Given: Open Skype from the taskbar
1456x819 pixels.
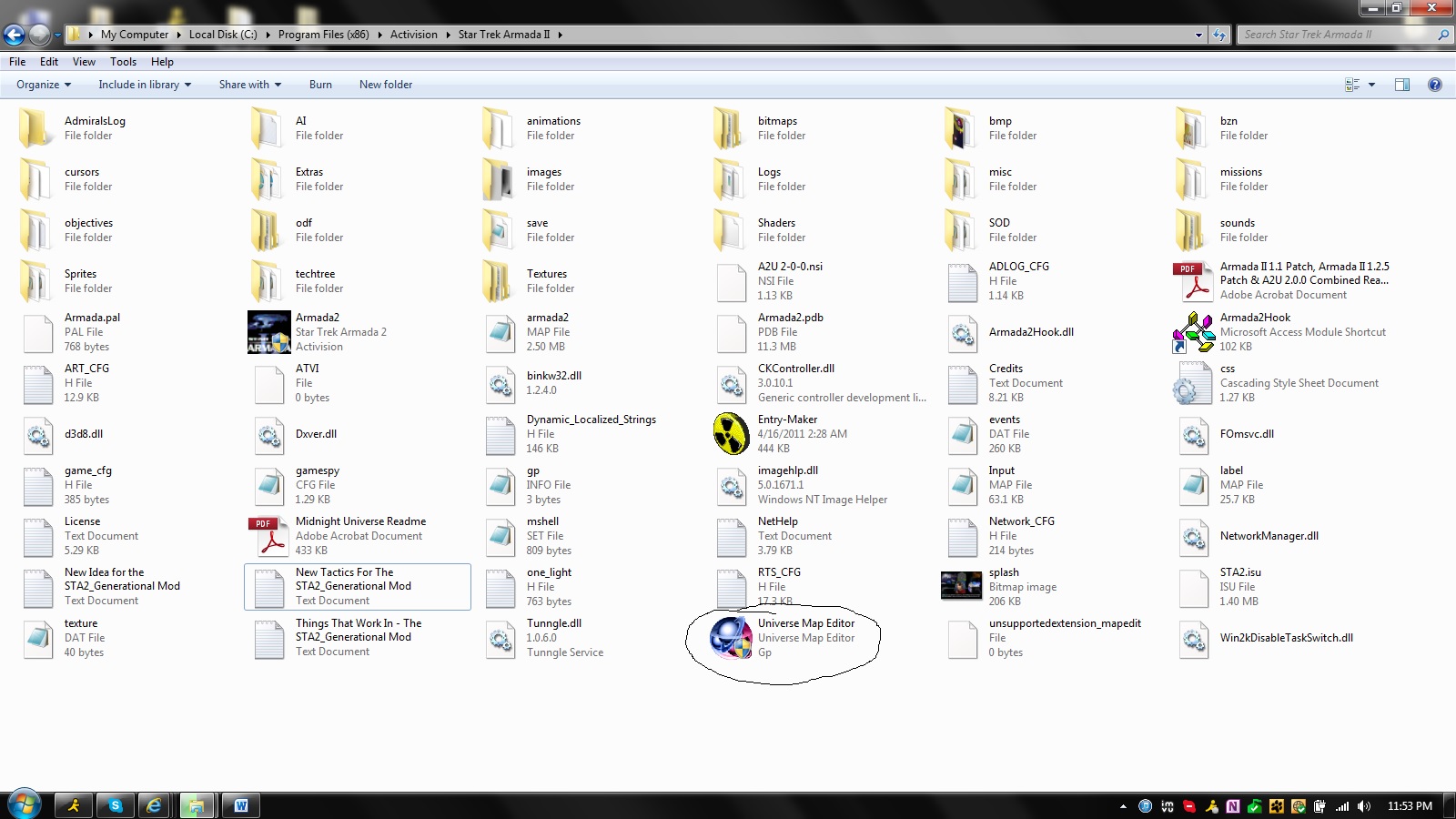Looking at the screenshot, I should pyautogui.click(x=115, y=805).
